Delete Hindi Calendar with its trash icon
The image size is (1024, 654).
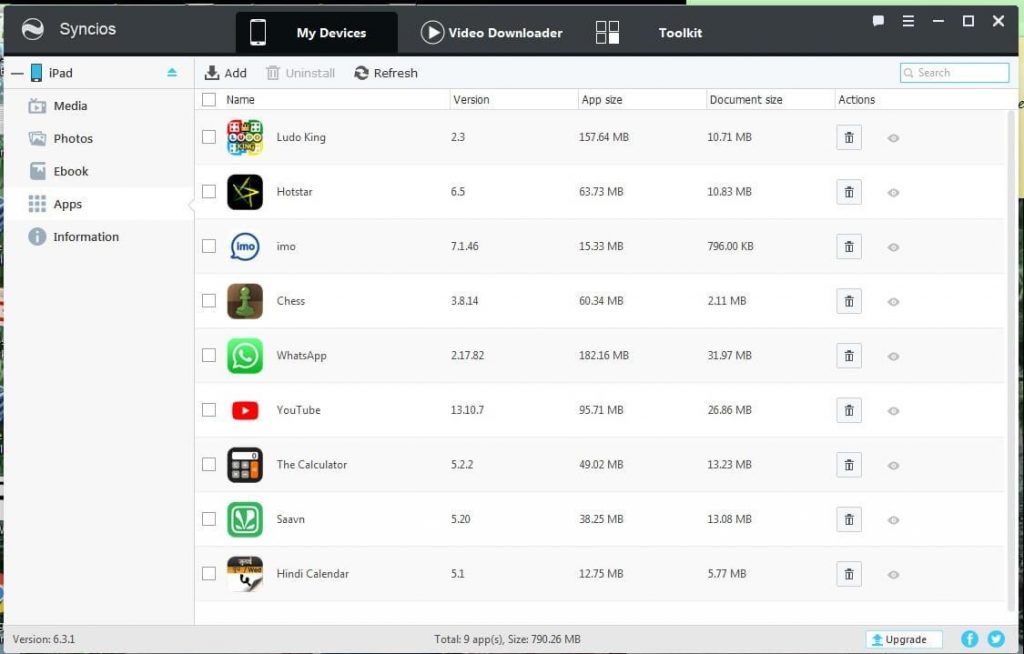[x=849, y=574]
